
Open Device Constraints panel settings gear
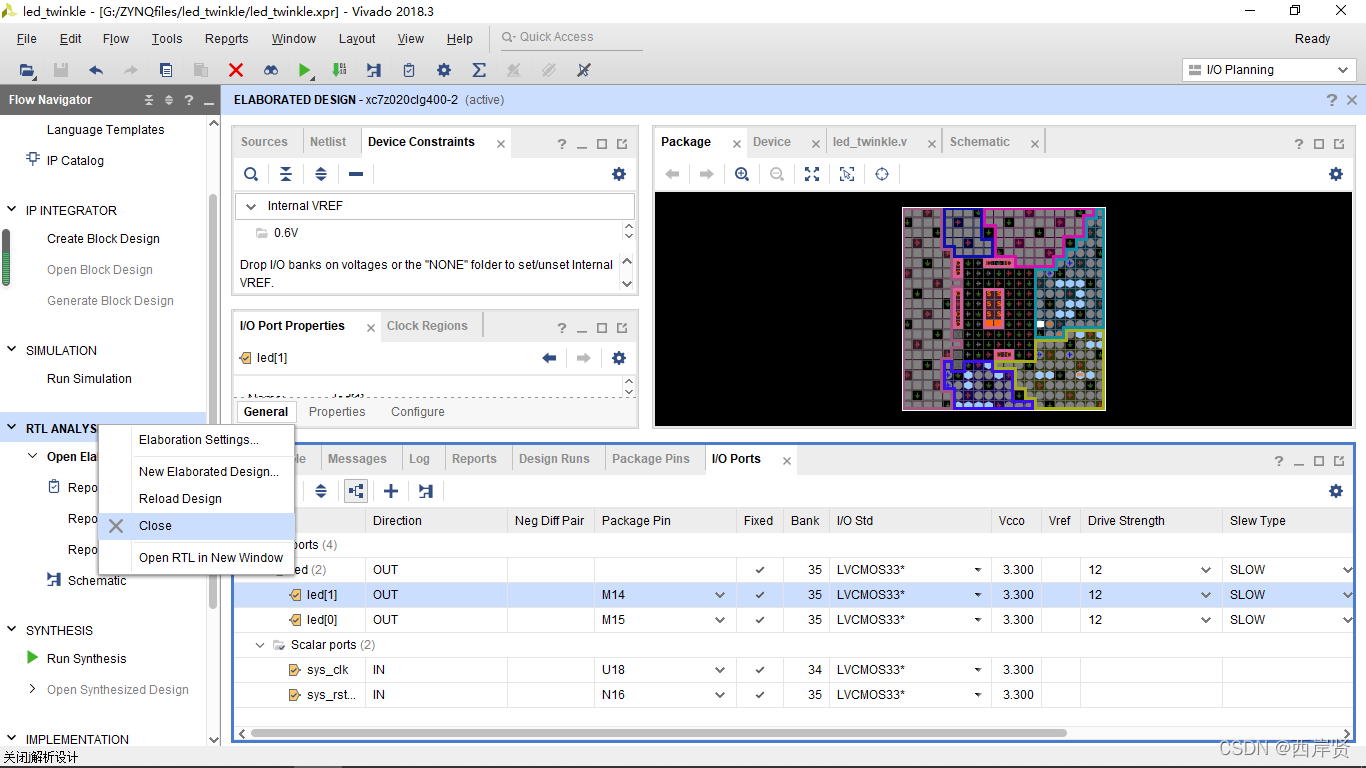[619, 174]
